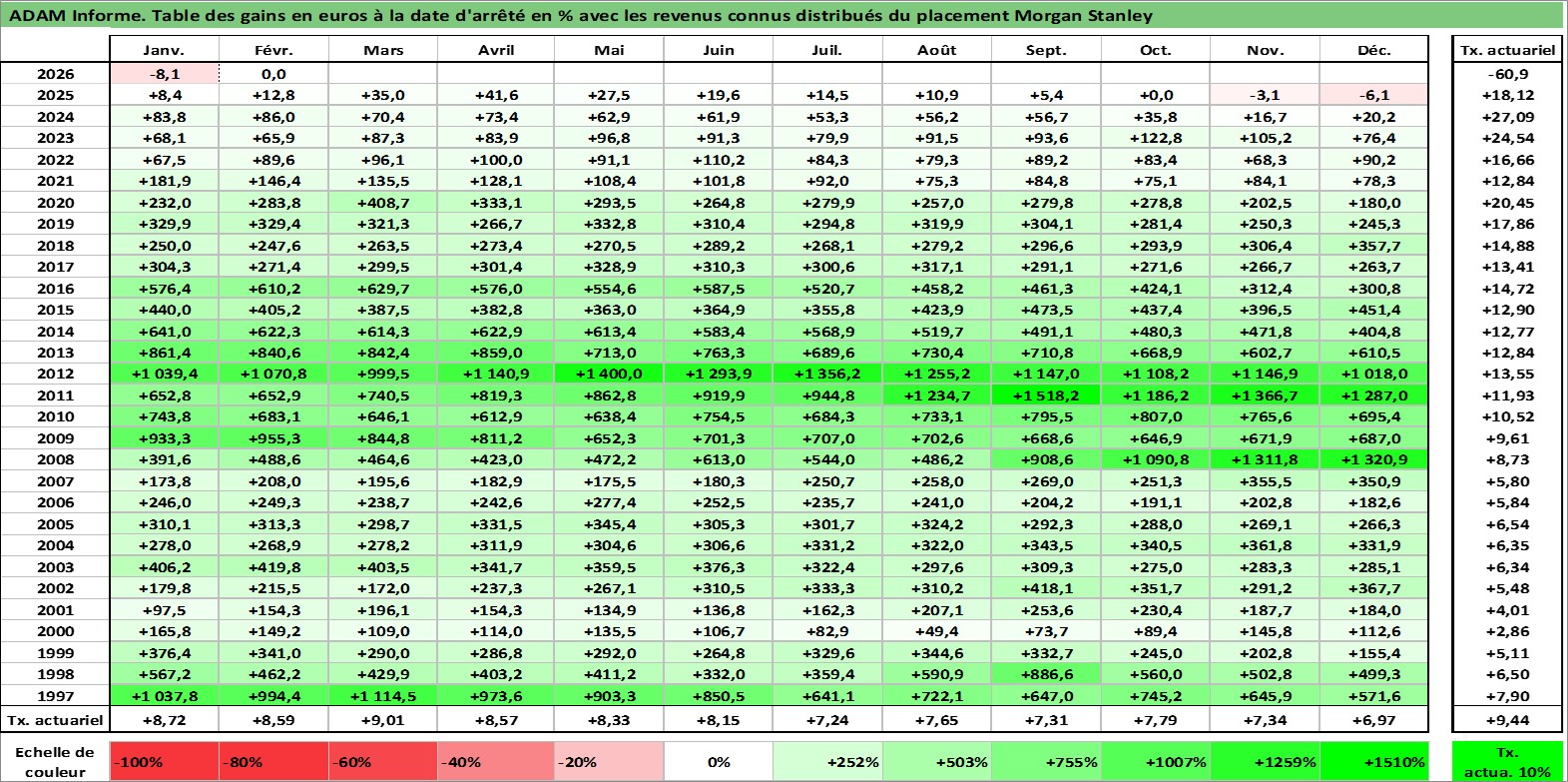
Task: Click the +886,6 cell in September 1998
Action: coord(1046,674)
